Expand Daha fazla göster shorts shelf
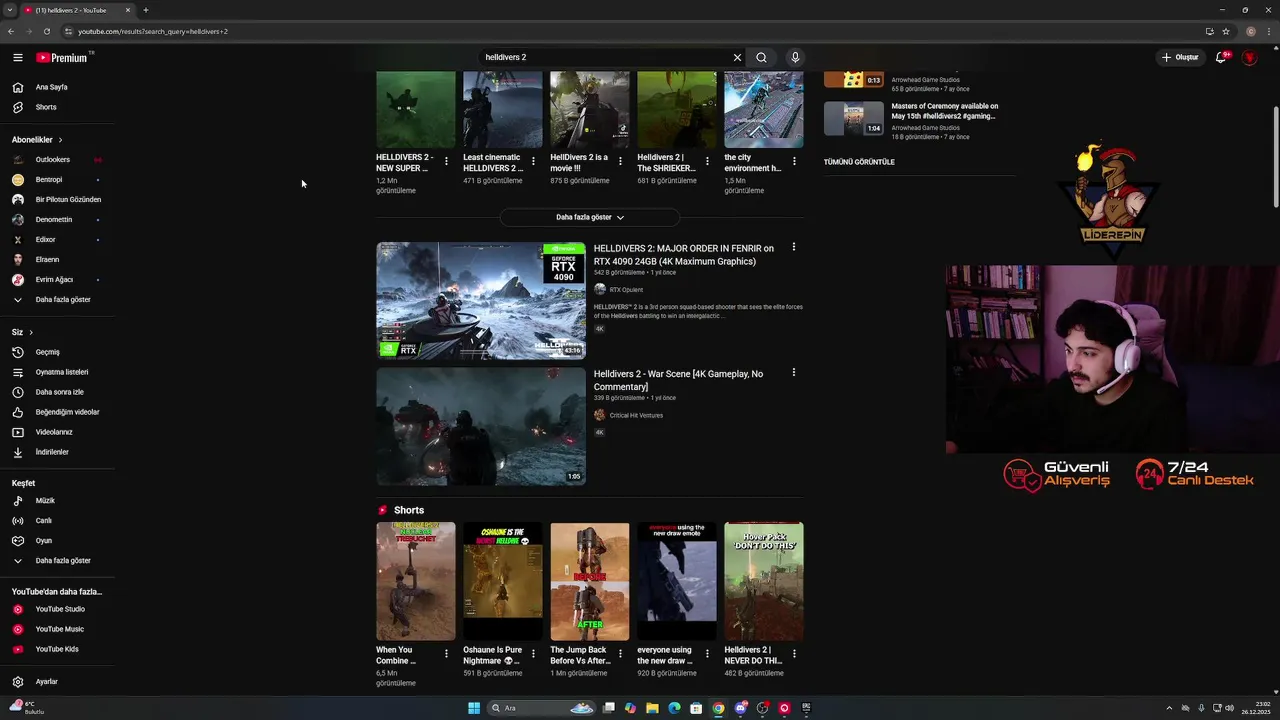This screenshot has height=720, width=1280. click(x=590, y=217)
